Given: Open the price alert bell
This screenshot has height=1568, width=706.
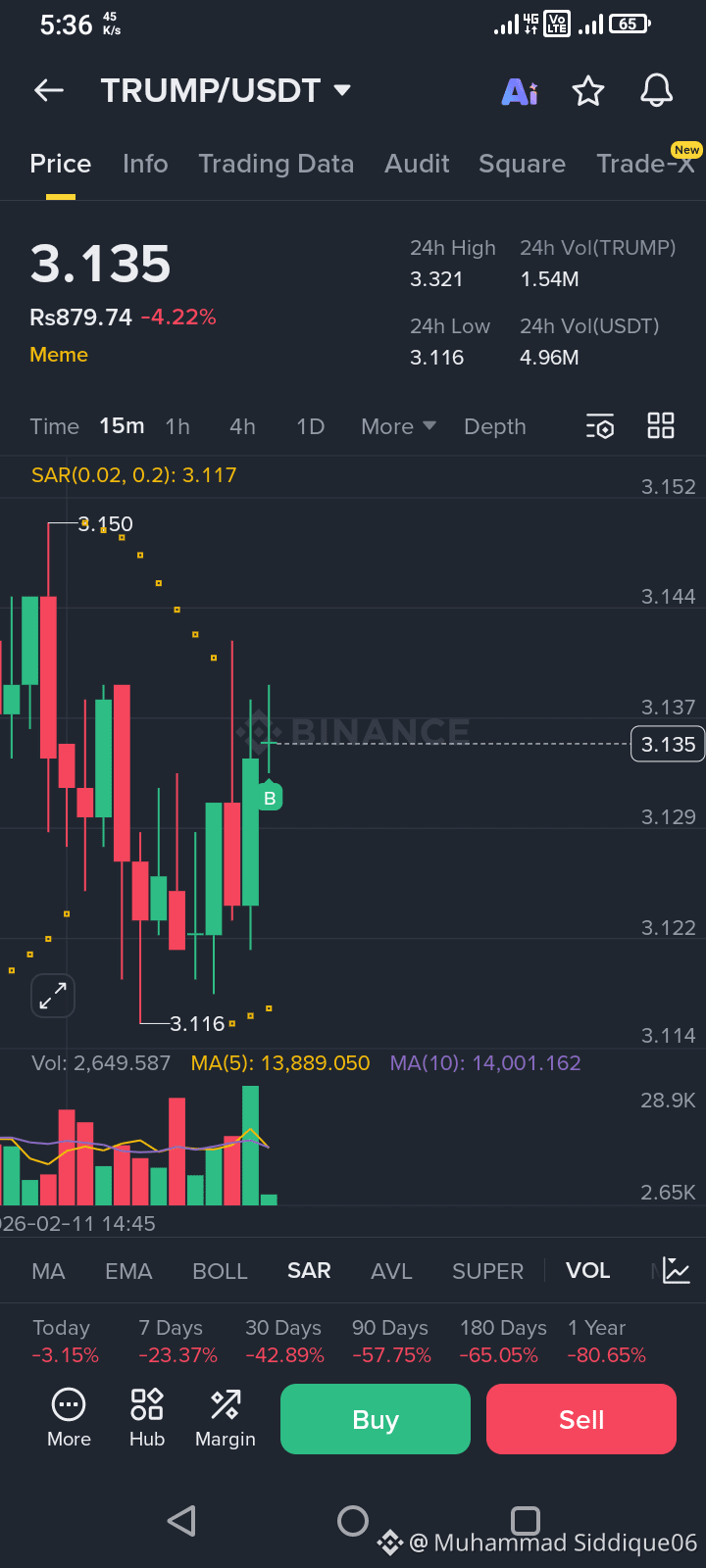Looking at the screenshot, I should (657, 90).
